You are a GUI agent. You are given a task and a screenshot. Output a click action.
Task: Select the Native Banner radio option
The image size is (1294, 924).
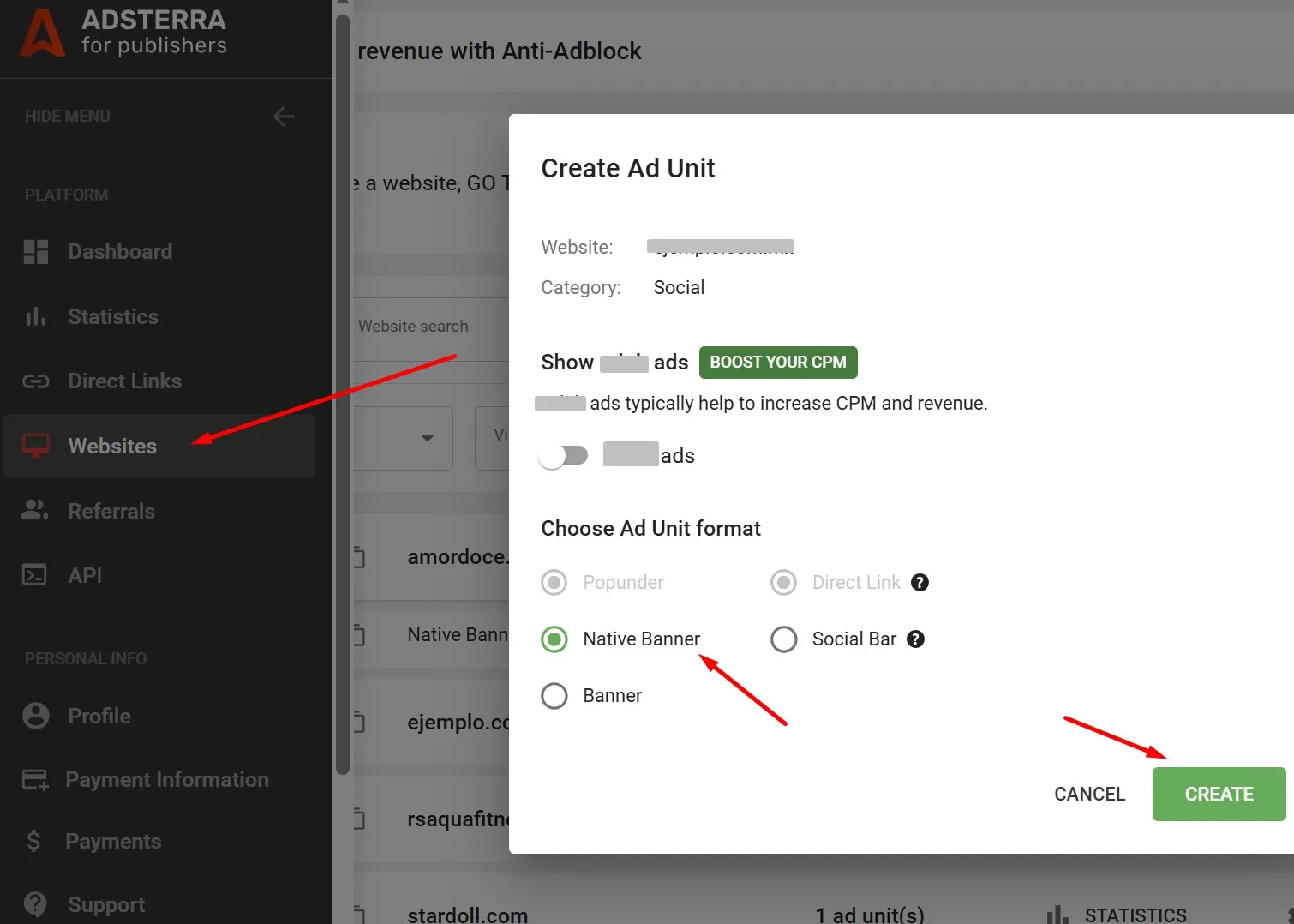[x=554, y=639]
